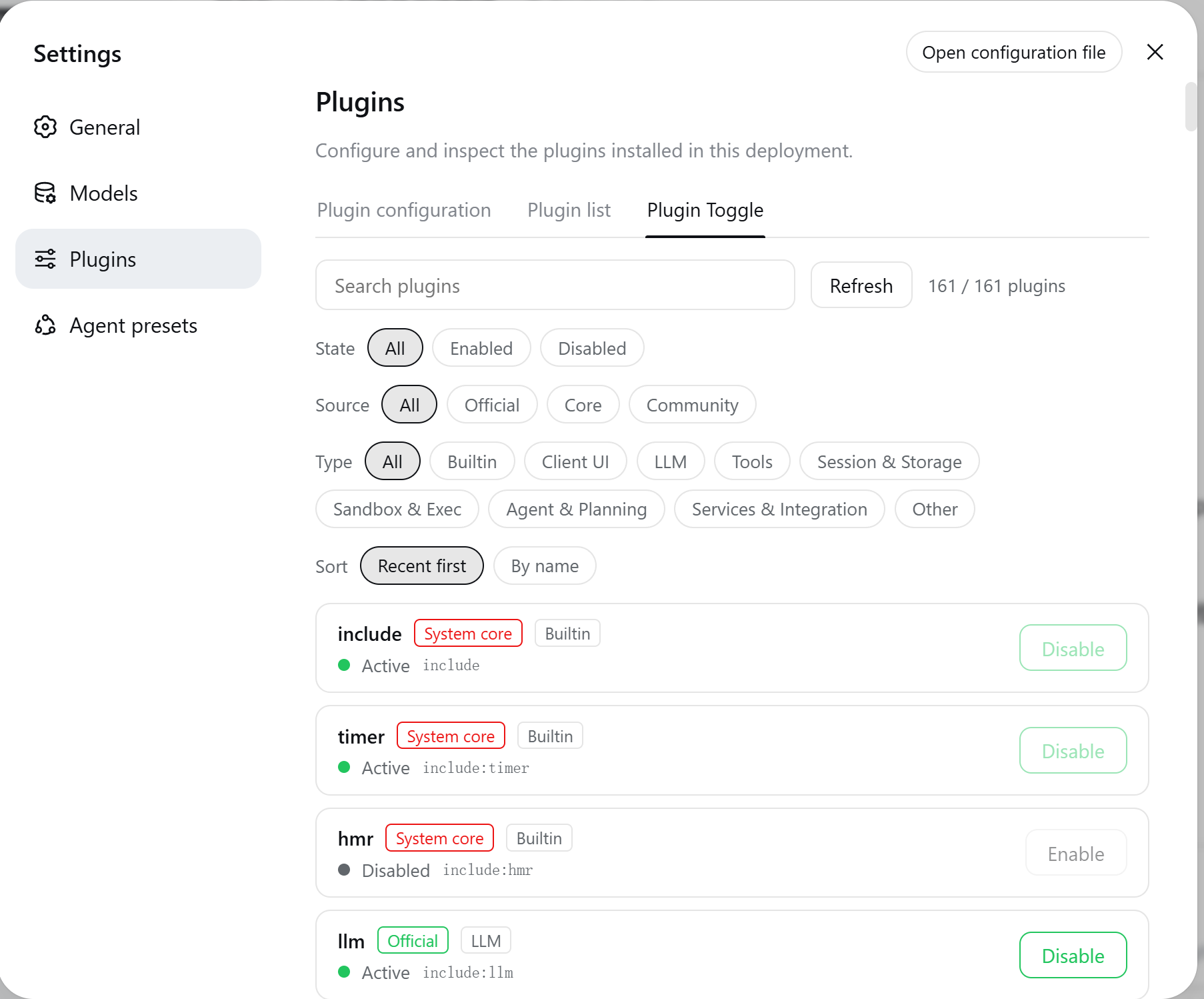The width and height of the screenshot is (1204, 999).
Task: Click the include Active status dot
Action: point(344,665)
